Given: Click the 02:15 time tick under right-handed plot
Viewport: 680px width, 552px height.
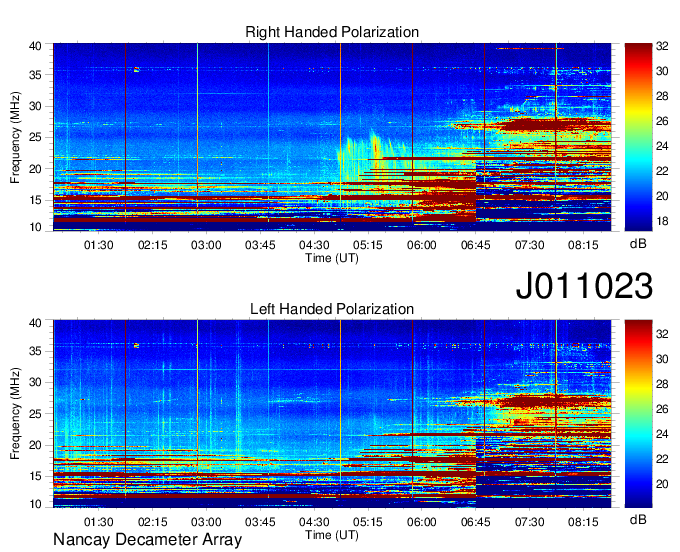Looking at the screenshot, I should click(153, 245).
